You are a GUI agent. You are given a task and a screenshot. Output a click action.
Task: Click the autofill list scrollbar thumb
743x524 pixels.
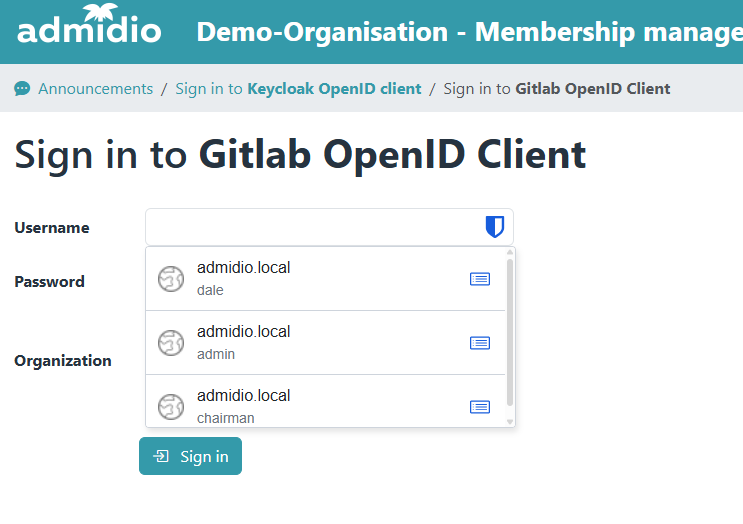point(510,330)
